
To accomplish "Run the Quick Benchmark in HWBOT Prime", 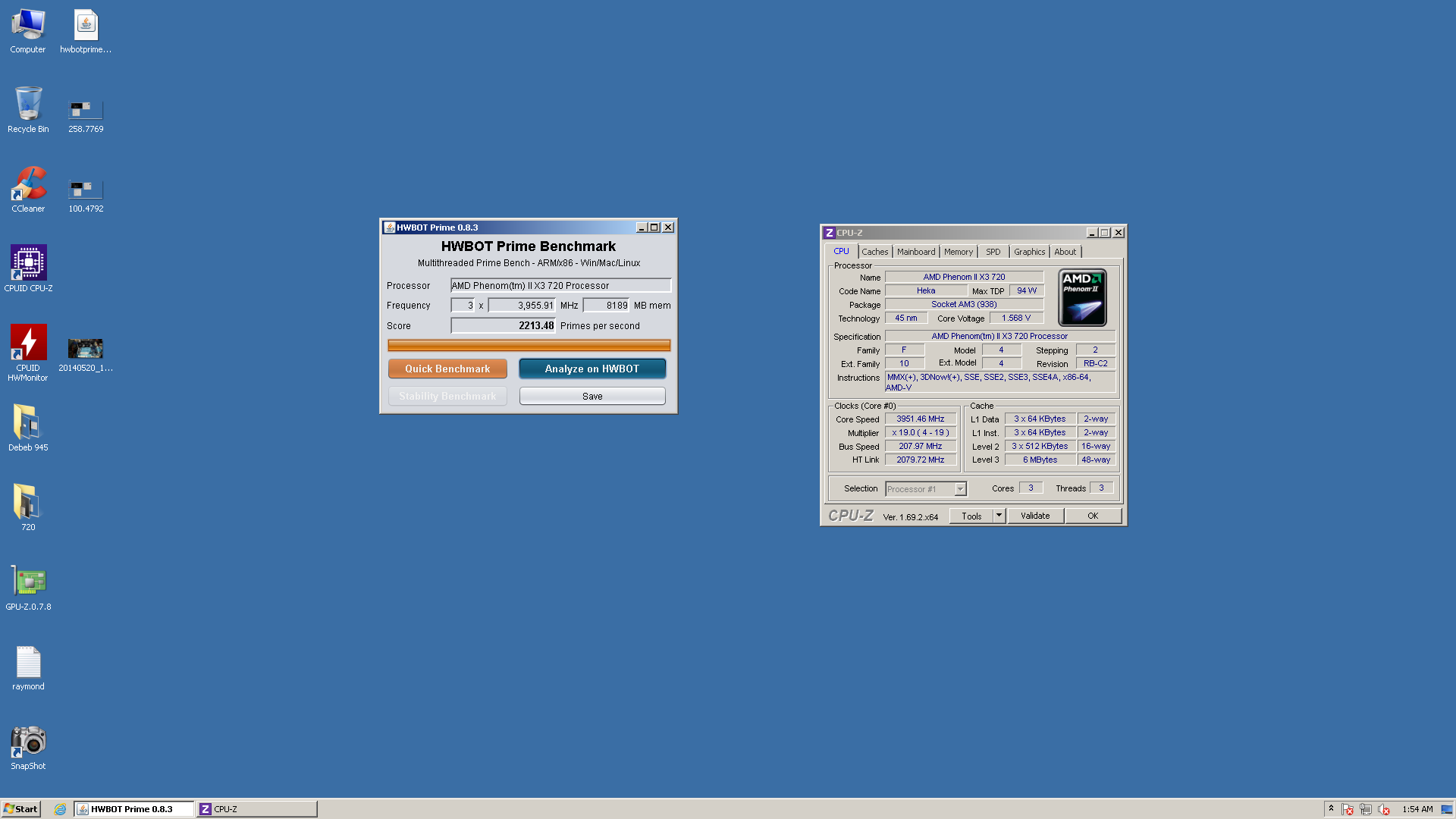I will pyautogui.click(x=447, y=369).
